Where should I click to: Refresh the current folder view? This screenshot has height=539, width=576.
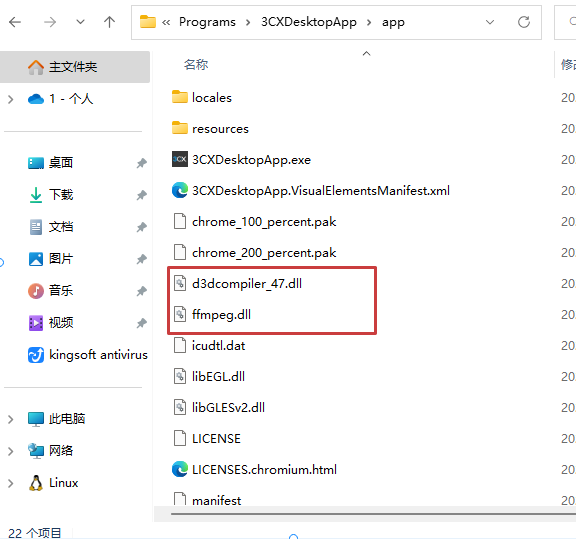(x=524, y=22)
